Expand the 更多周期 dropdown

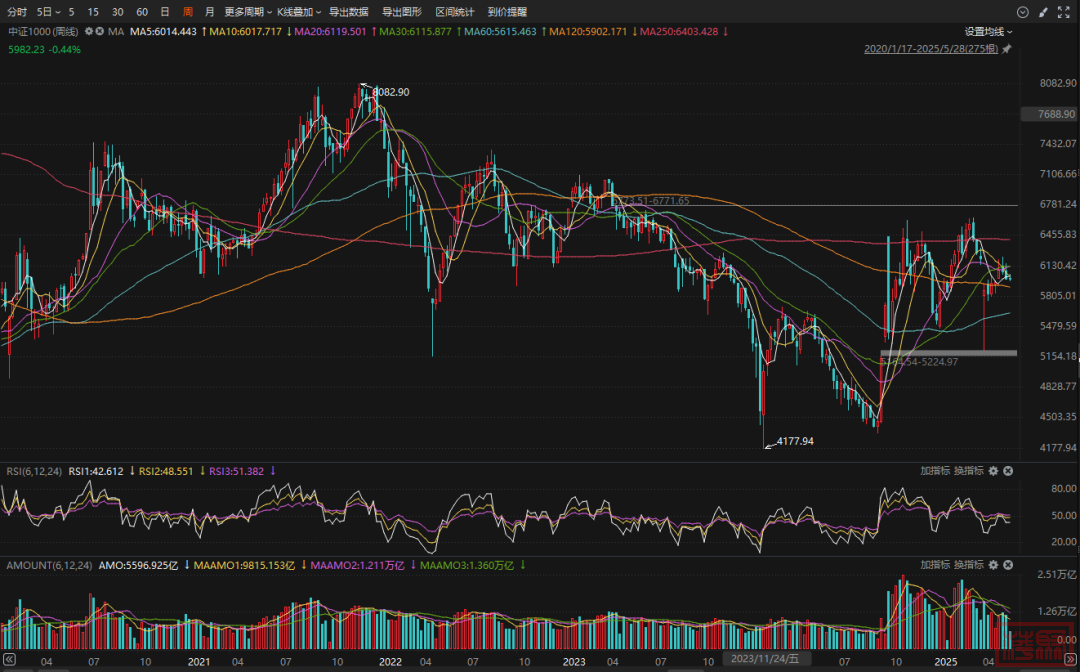pyautogui.click(x=248, y=12)
